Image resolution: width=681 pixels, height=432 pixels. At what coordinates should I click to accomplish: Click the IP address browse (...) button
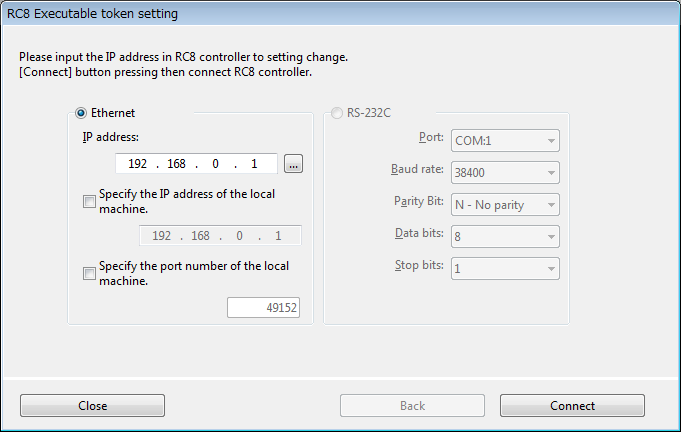pyautogui.click(x=293, y=163)
